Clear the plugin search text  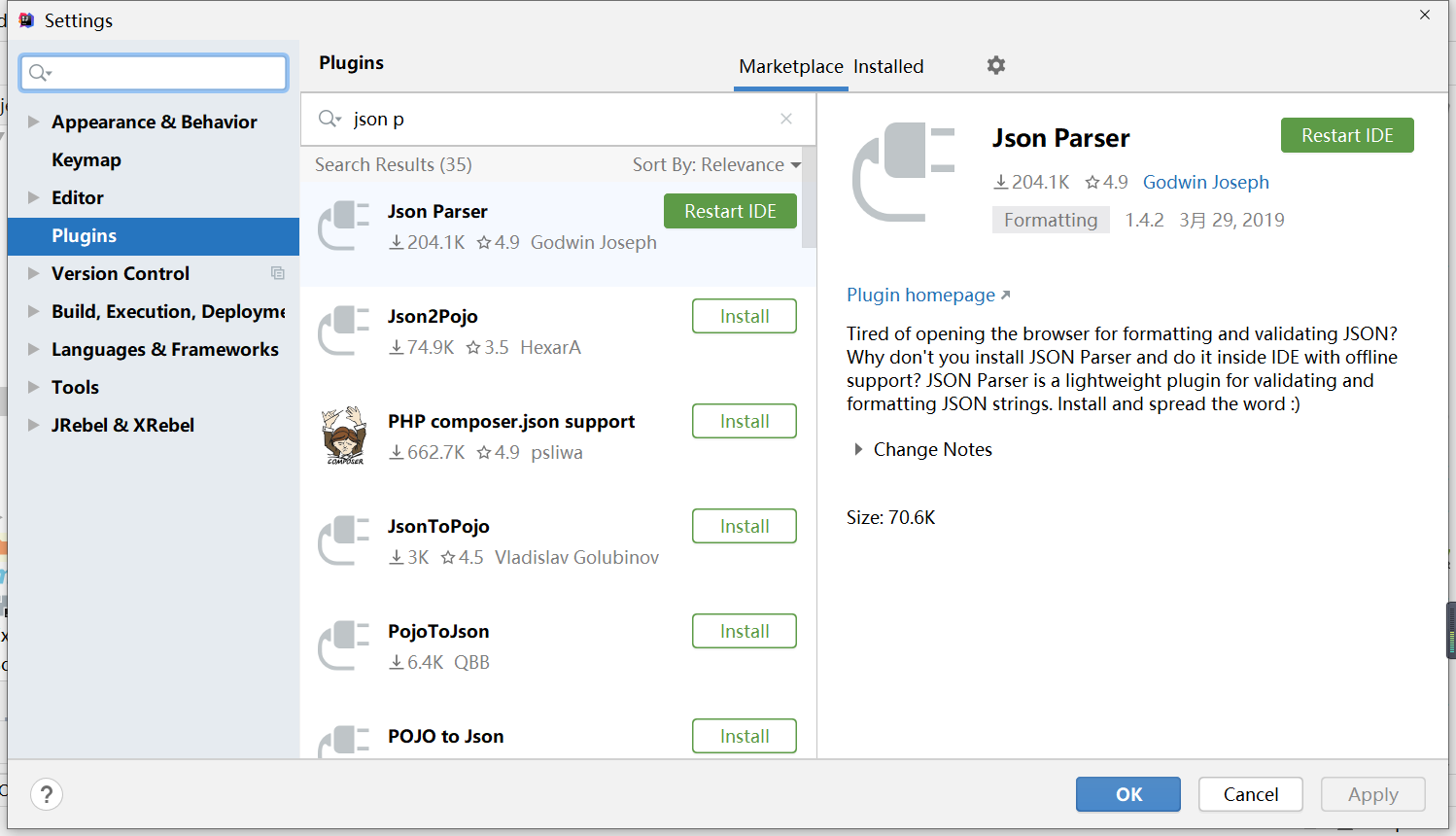786,119
